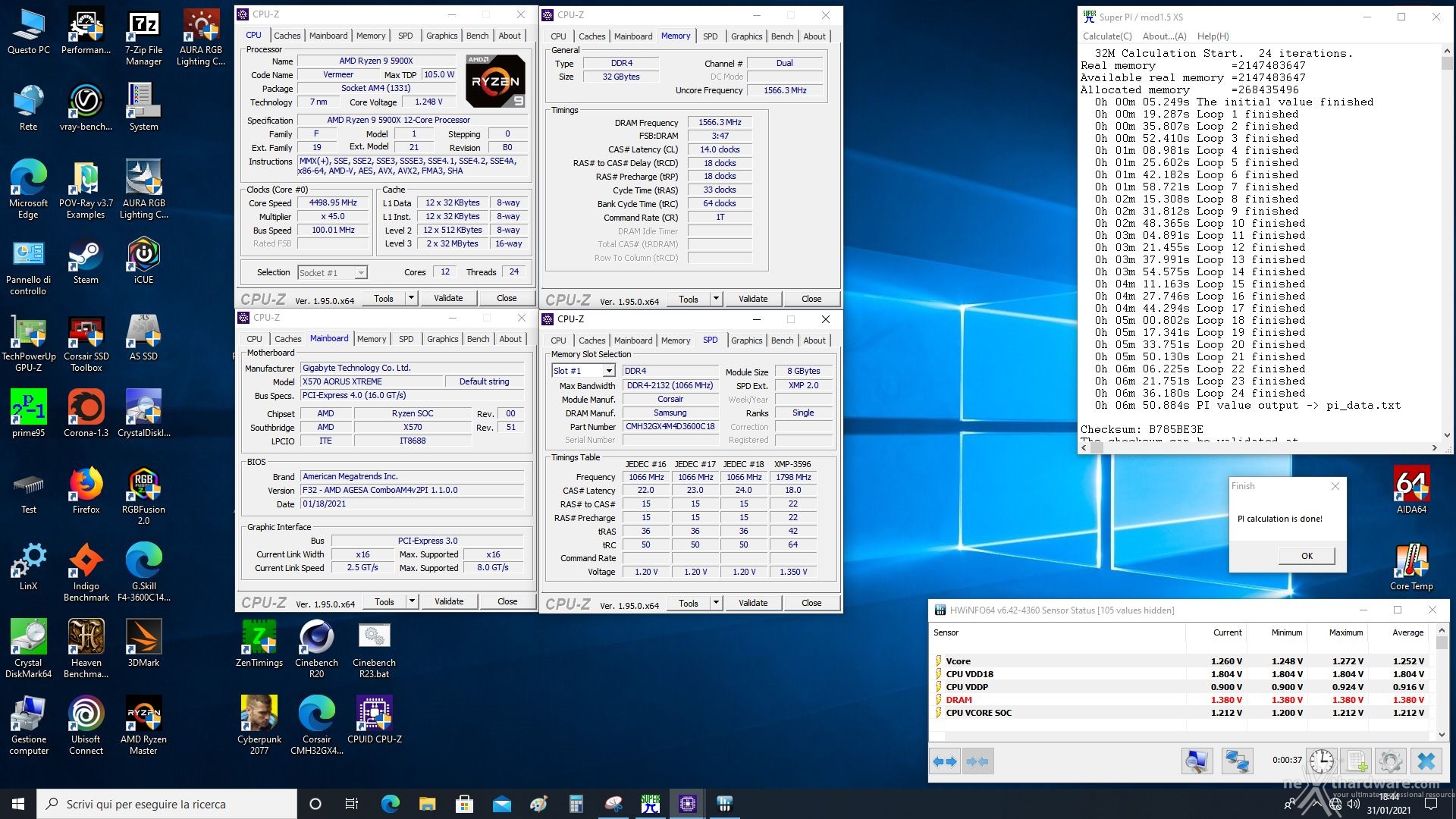The image size is (1456, 819).
Task: Open Slot #1 memory slot dropdown
Action: tap(608, 371)
